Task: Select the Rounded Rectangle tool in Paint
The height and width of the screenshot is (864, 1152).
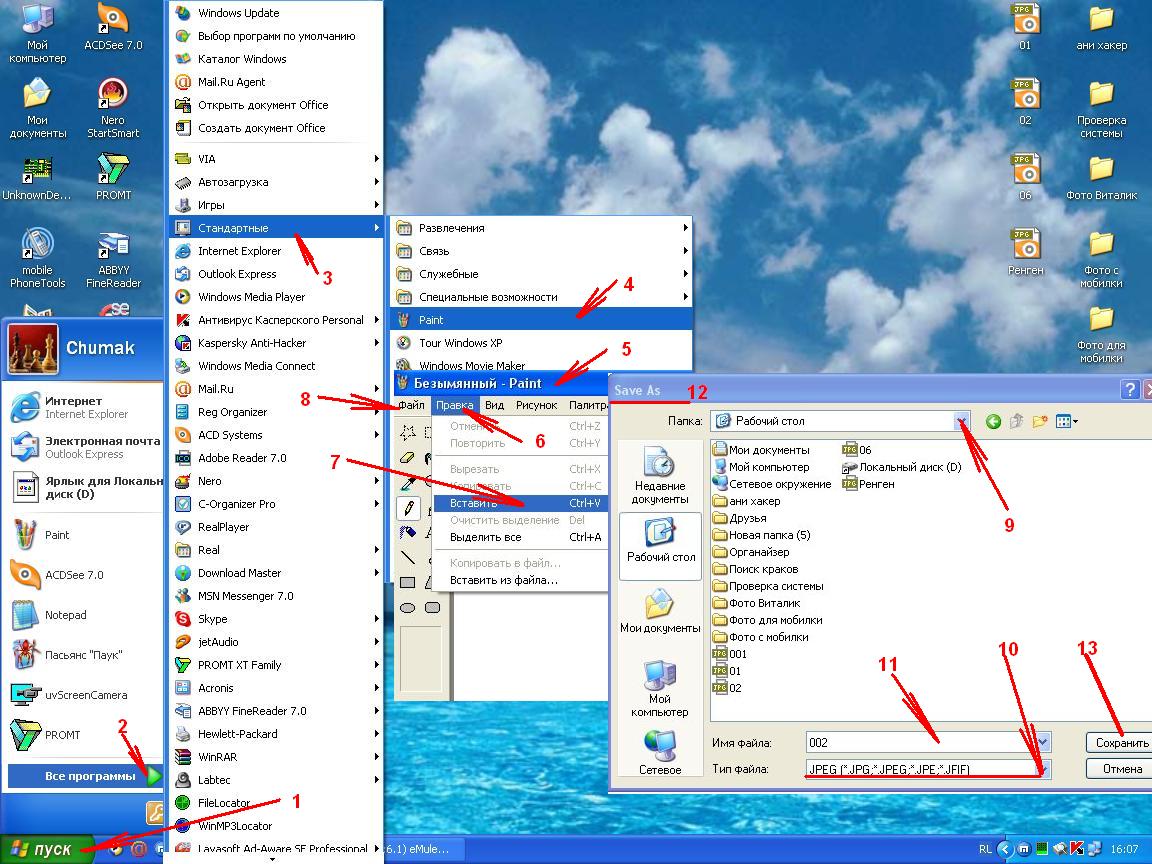Action: coord(433,608)
